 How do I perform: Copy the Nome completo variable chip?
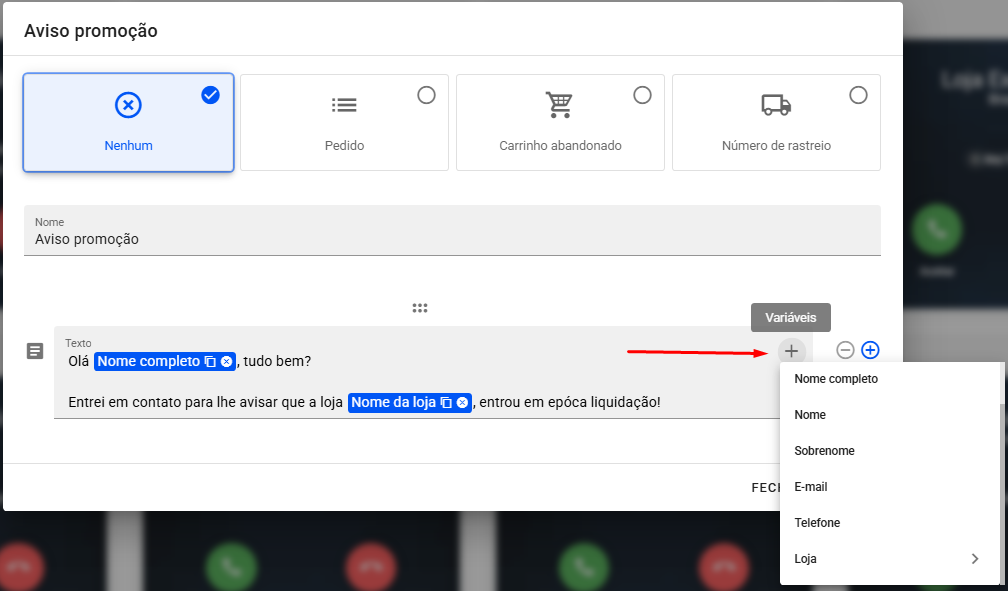click(x=210, y=362)
